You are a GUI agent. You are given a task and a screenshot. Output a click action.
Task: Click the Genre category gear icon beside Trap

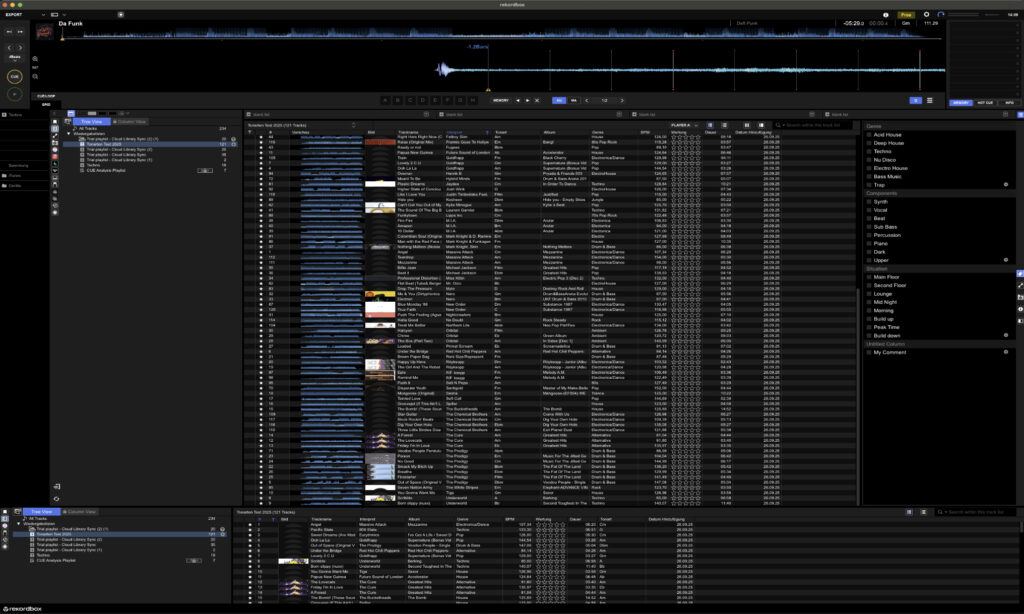(1006, 184)
